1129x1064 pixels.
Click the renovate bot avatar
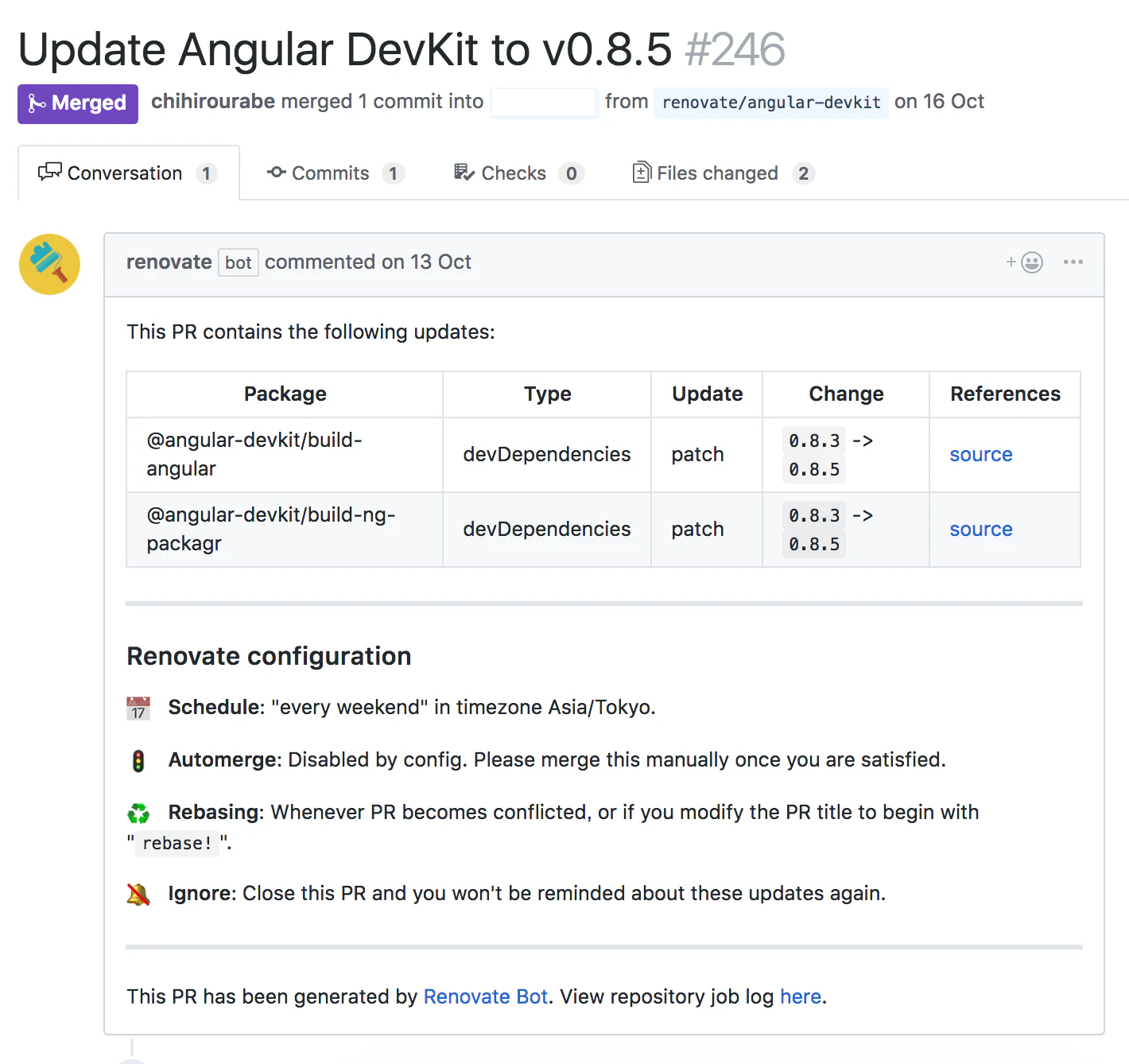coord(49,264)
